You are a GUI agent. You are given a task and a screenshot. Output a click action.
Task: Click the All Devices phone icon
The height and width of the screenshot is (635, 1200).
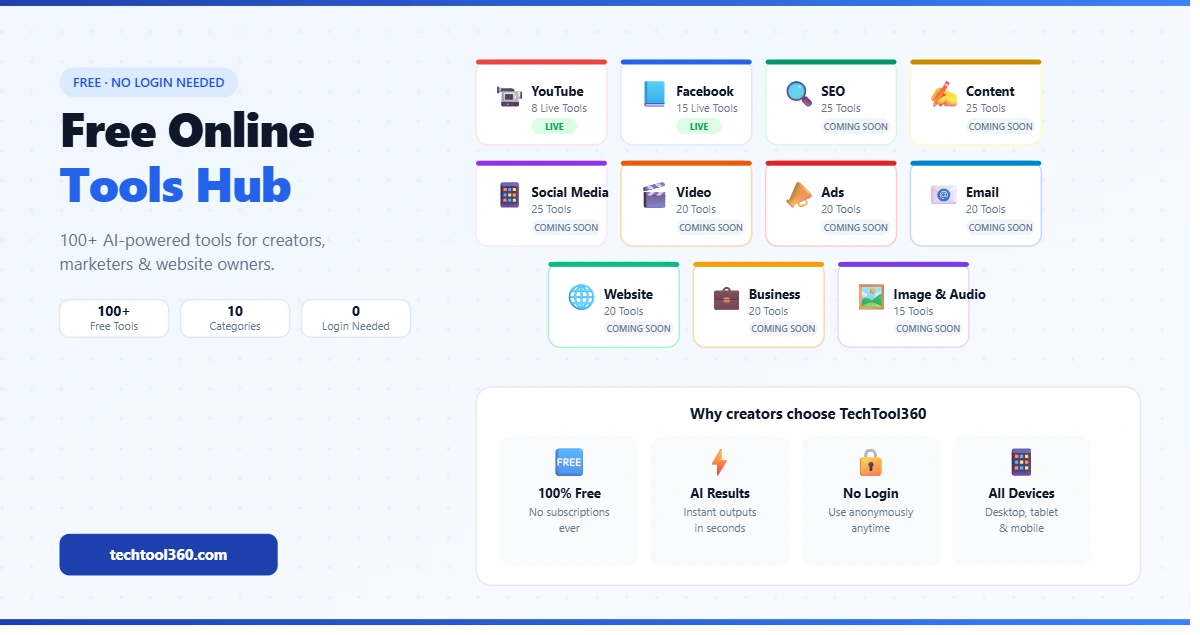click(1021, 462)
